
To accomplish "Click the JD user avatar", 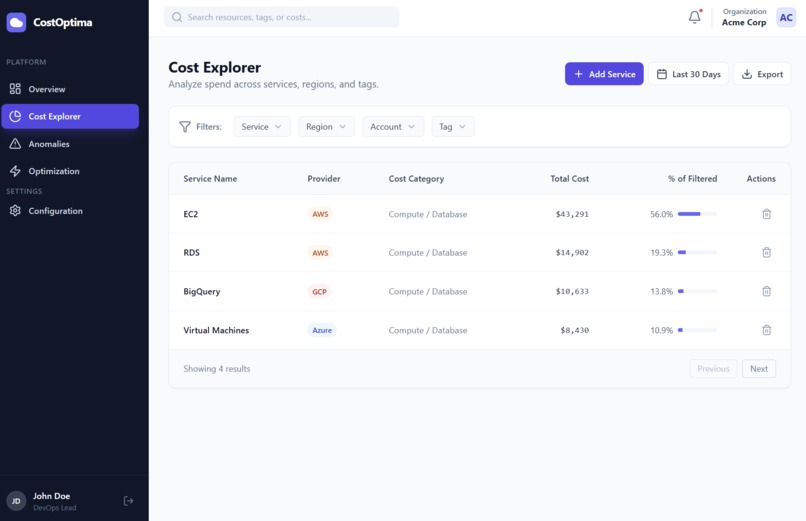I will point(16,501).
